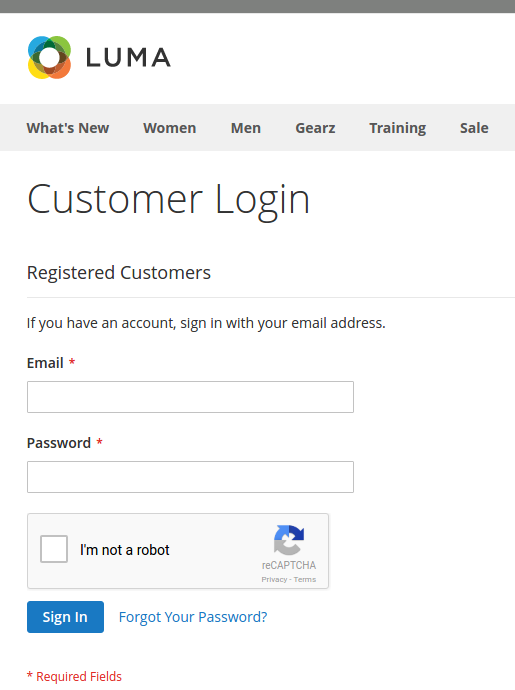
Task: Open the Training menu item
Action: click(x=397, y=128)
